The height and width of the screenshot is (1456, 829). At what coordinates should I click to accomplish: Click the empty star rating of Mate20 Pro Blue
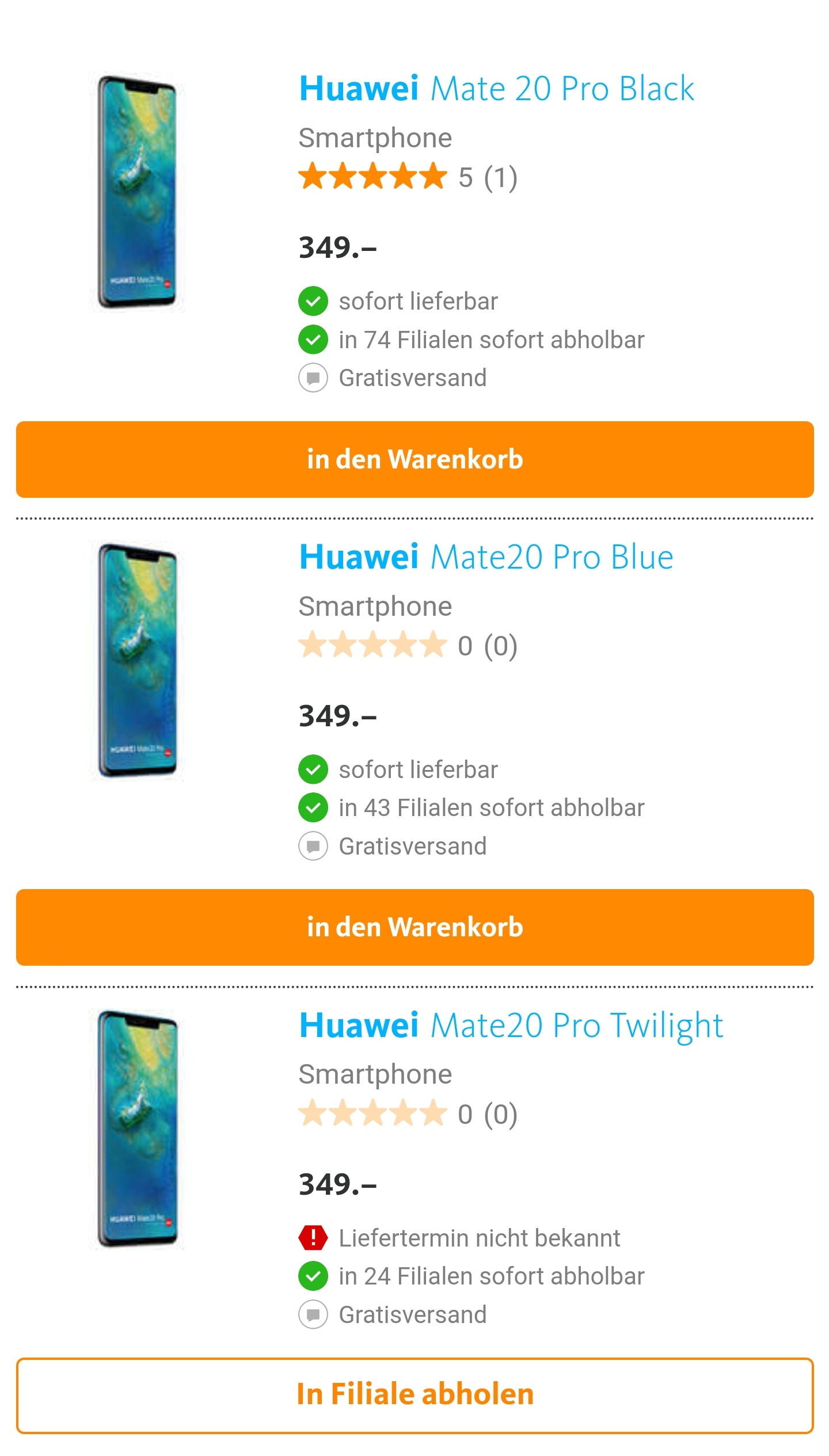pyautogui.click(x=372, y=645)
